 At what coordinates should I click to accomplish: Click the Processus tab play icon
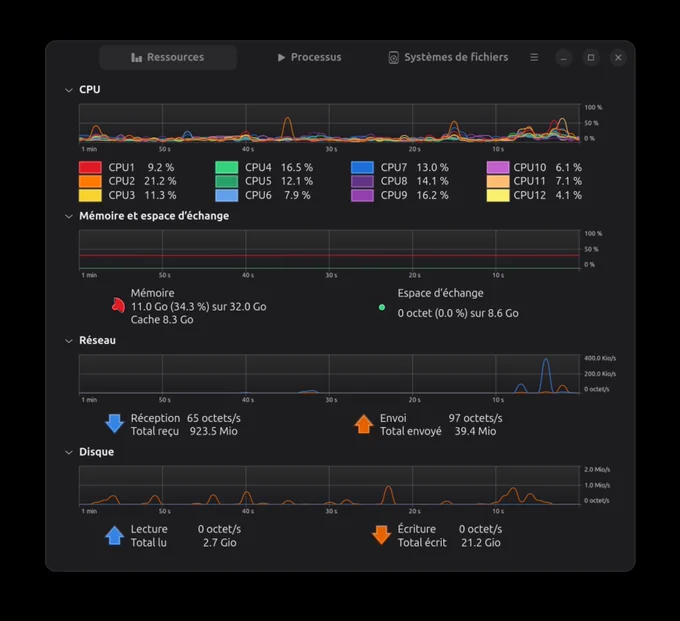(281, 57)
